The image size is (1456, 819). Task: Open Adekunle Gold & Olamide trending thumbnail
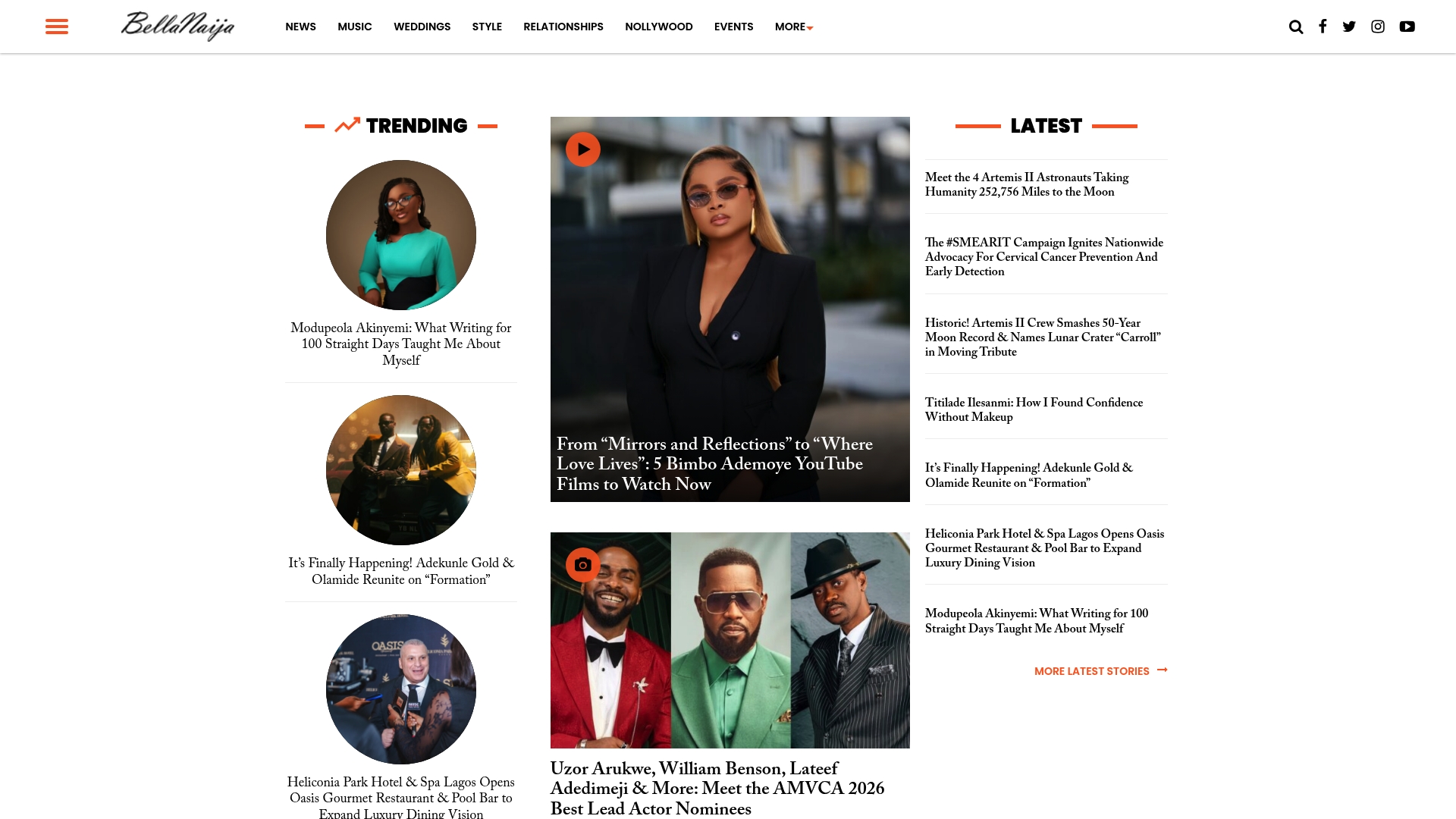401,470
